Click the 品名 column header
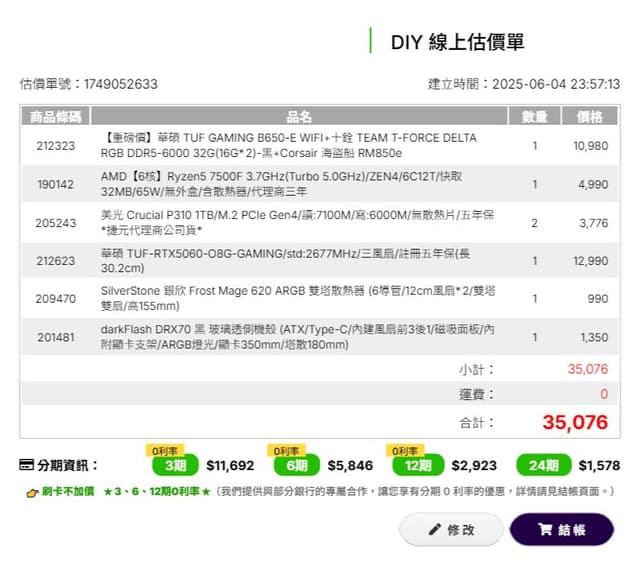The image size is (640, 566). [299, 117]
